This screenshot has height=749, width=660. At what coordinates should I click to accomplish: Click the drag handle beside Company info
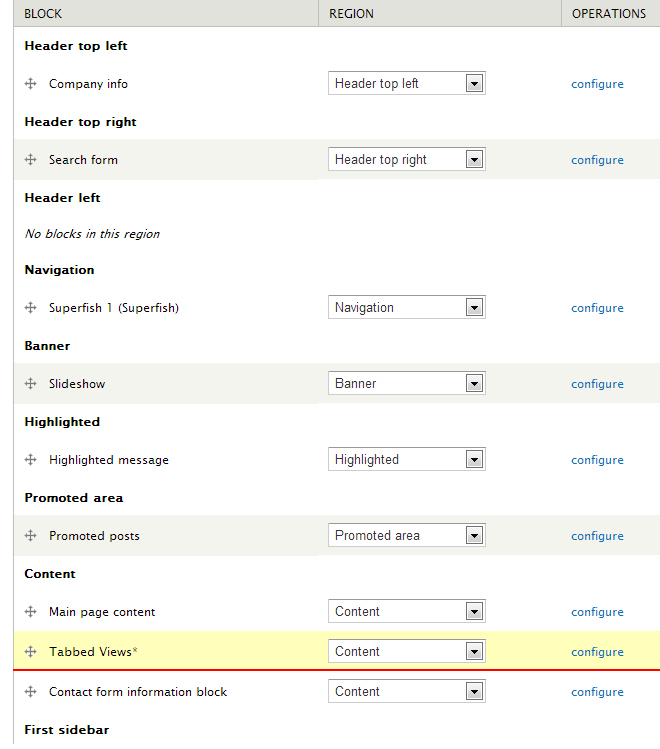[31, 84]
